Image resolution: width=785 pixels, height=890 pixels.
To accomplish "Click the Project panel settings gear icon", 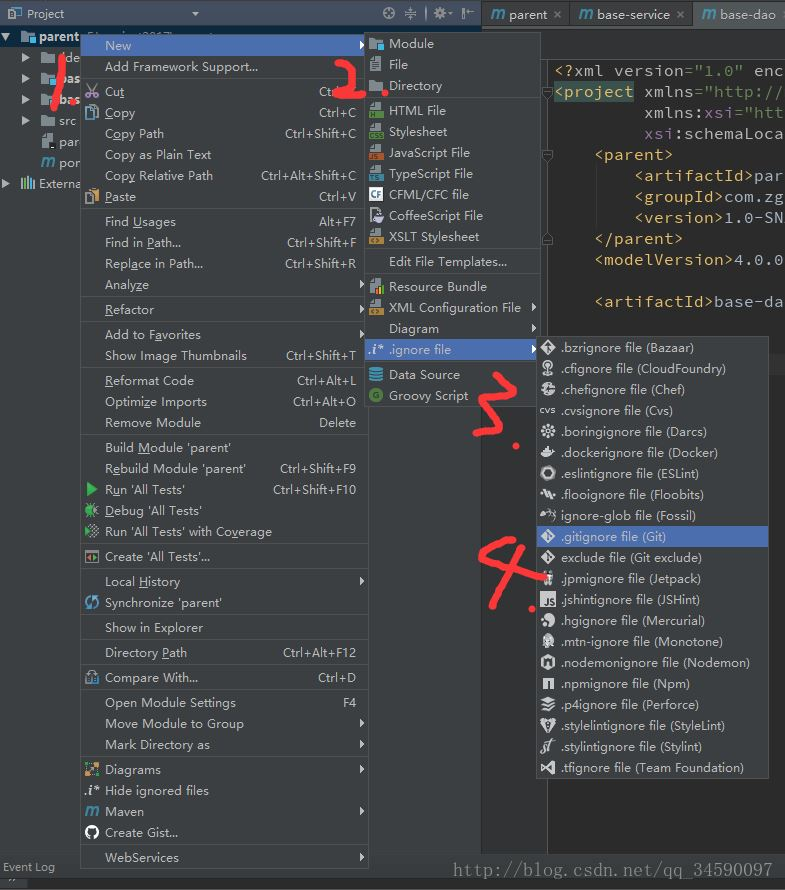I will [x=442, y=13].
